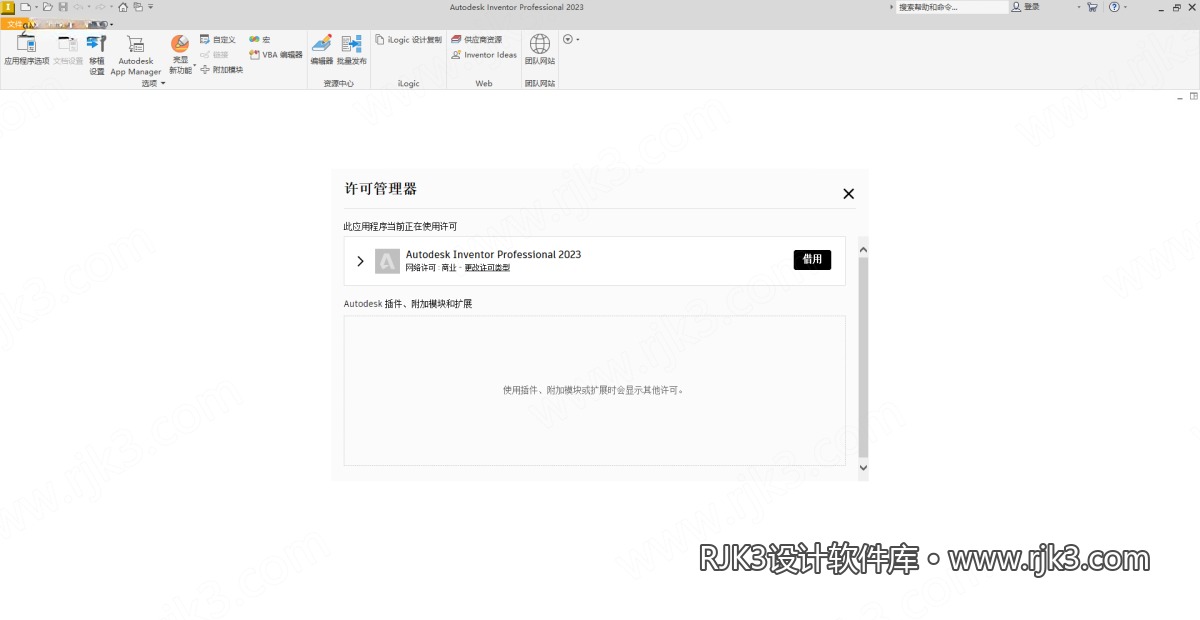The height and width of the screenshot is (620, 1200).
Task: Click the inner window restore icon
Action: [1193, 96]
